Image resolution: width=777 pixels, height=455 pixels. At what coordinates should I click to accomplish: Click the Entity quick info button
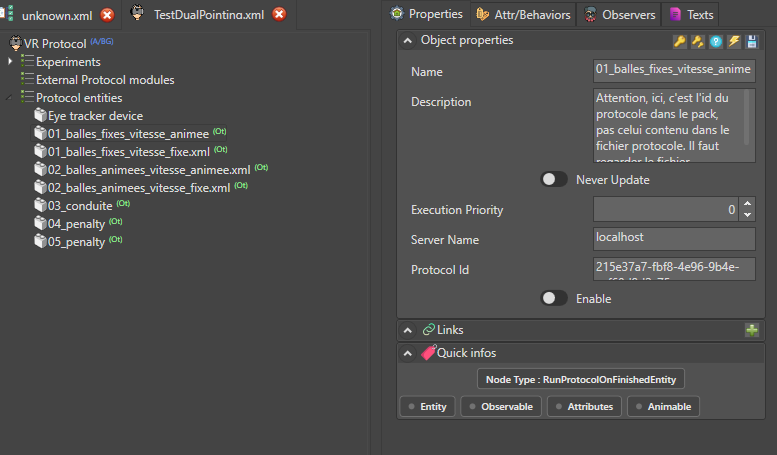427,406
